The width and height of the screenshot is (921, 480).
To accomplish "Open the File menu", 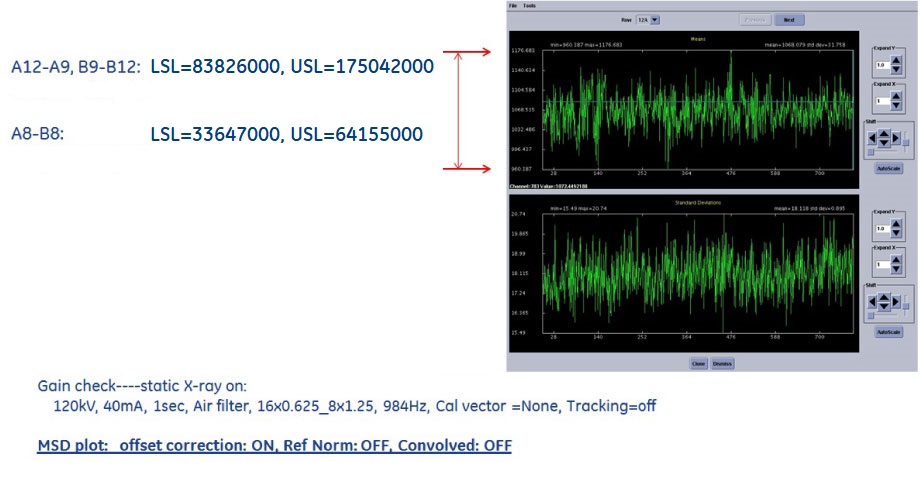I will tap(513, 5).
